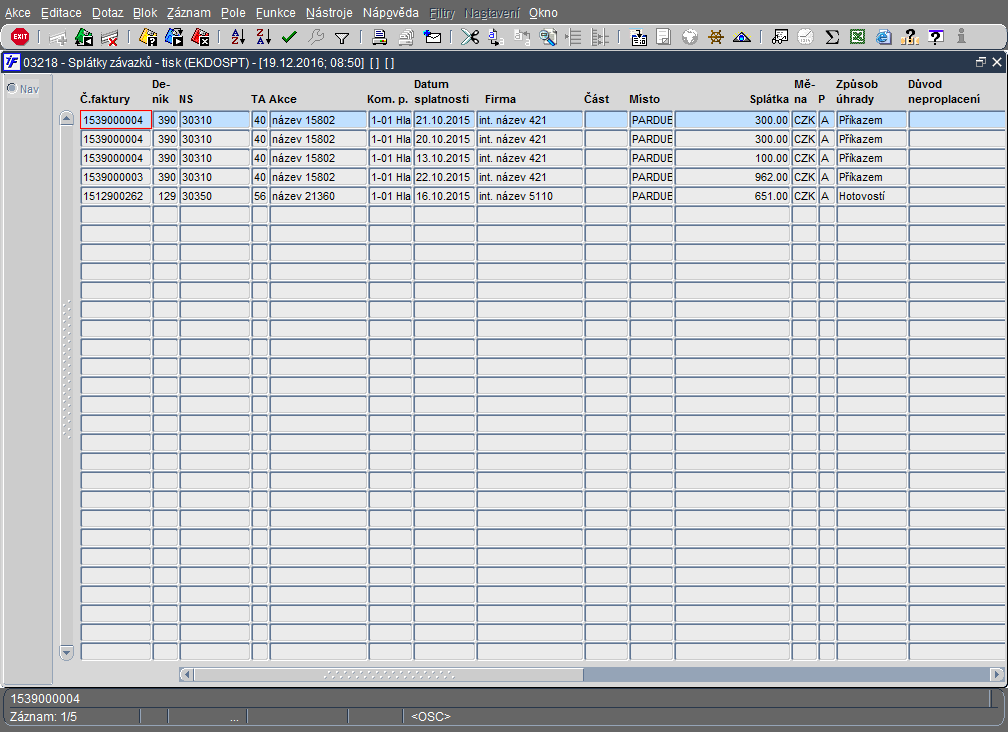Click the yellow enter-query icon
Screen dimensions: 1008x732
coord(148,37)
